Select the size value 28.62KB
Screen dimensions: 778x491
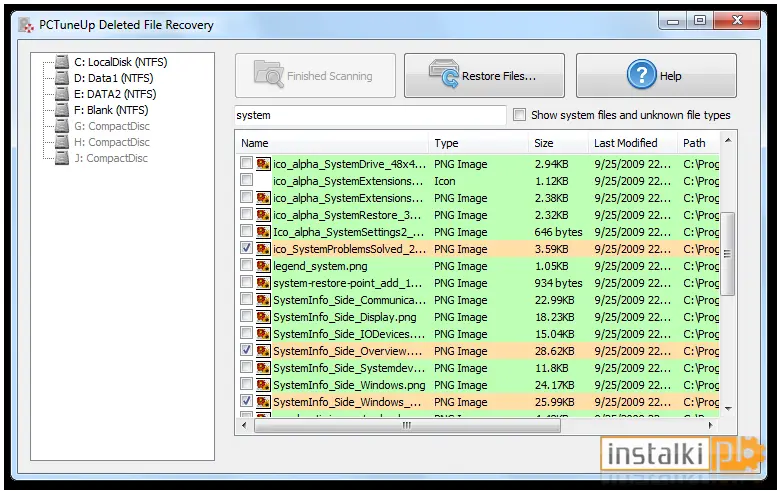554,351
